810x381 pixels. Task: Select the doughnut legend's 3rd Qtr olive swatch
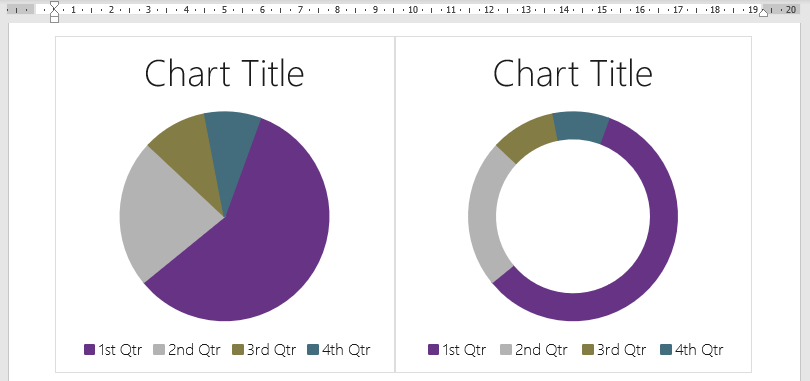pos(588,350)
